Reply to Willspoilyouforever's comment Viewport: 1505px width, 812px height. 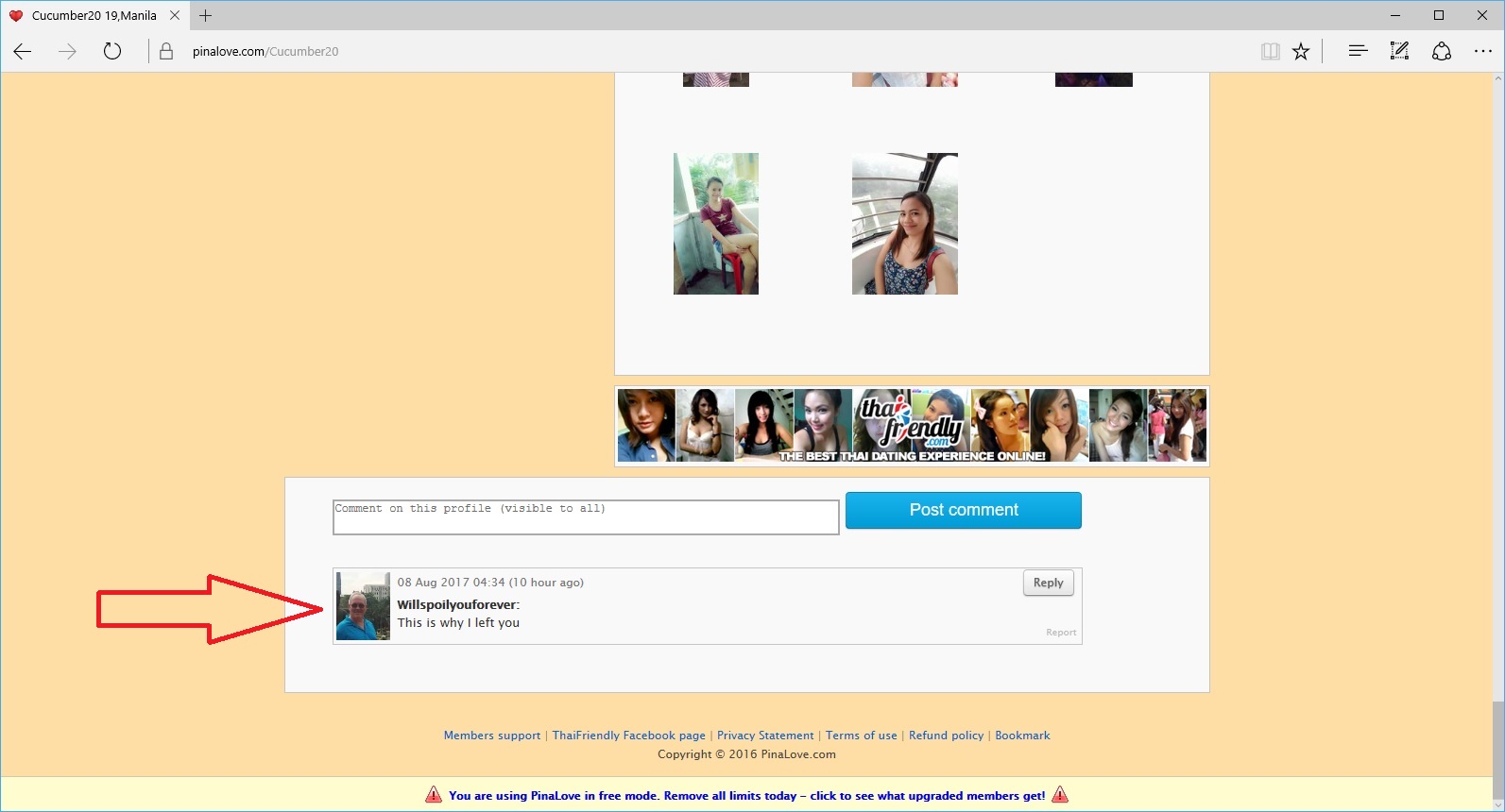(1048, 583)
